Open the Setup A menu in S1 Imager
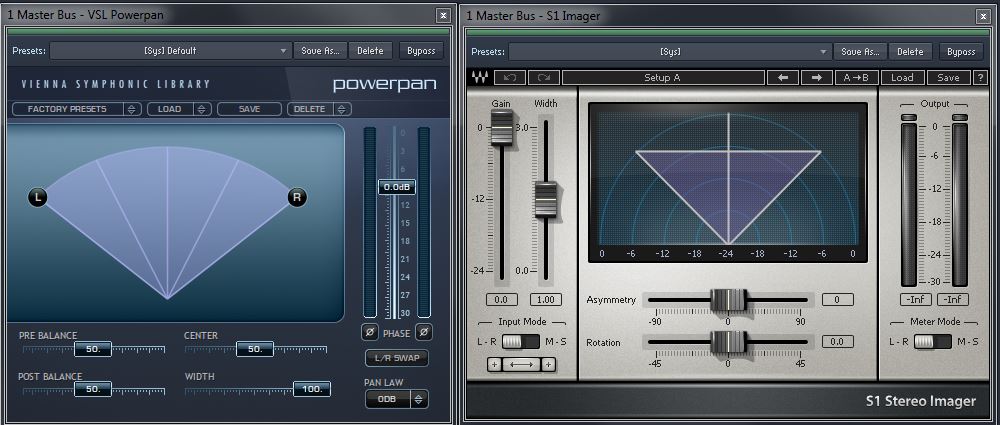The width and height of the screenshot is (1000, 425). pyautogui.click(x=661, y=78)
